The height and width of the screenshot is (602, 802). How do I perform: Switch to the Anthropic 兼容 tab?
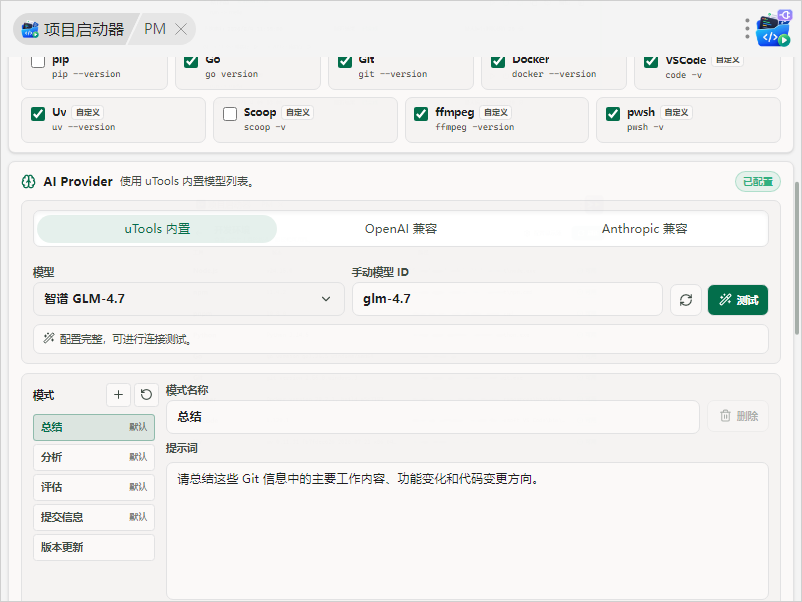click(x=644, y=229)
